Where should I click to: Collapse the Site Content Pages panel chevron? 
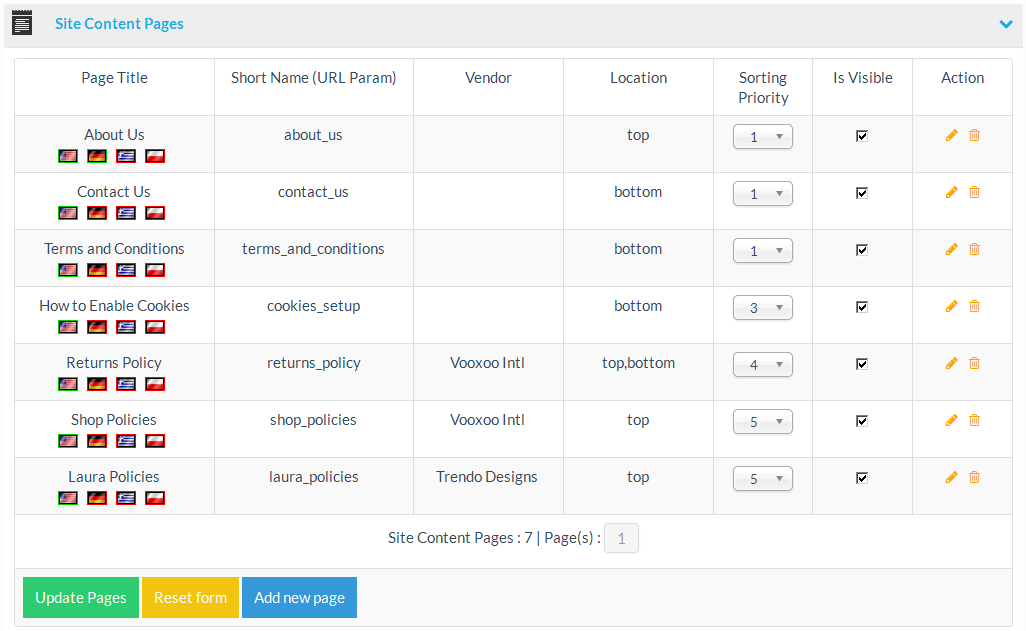(1006, 24)
